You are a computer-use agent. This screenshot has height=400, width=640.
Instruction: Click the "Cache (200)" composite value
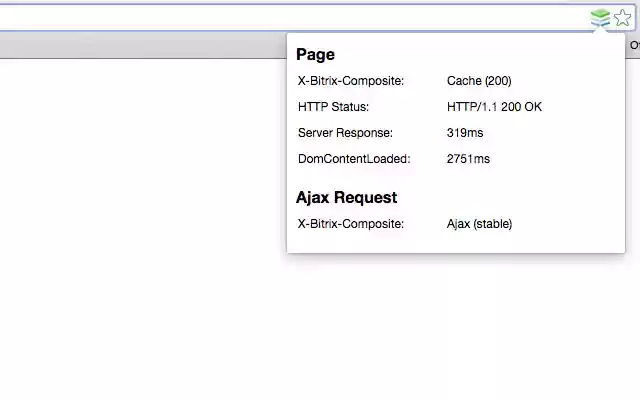(479, 81)
